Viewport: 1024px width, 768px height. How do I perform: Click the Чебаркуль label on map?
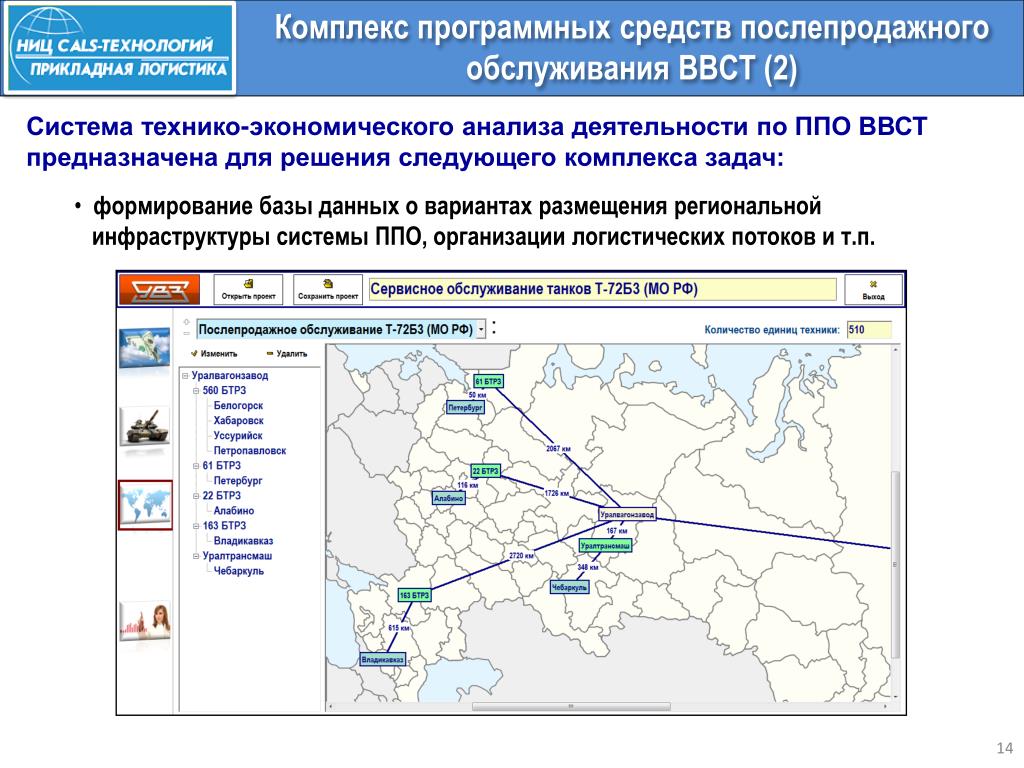point(569,587)
